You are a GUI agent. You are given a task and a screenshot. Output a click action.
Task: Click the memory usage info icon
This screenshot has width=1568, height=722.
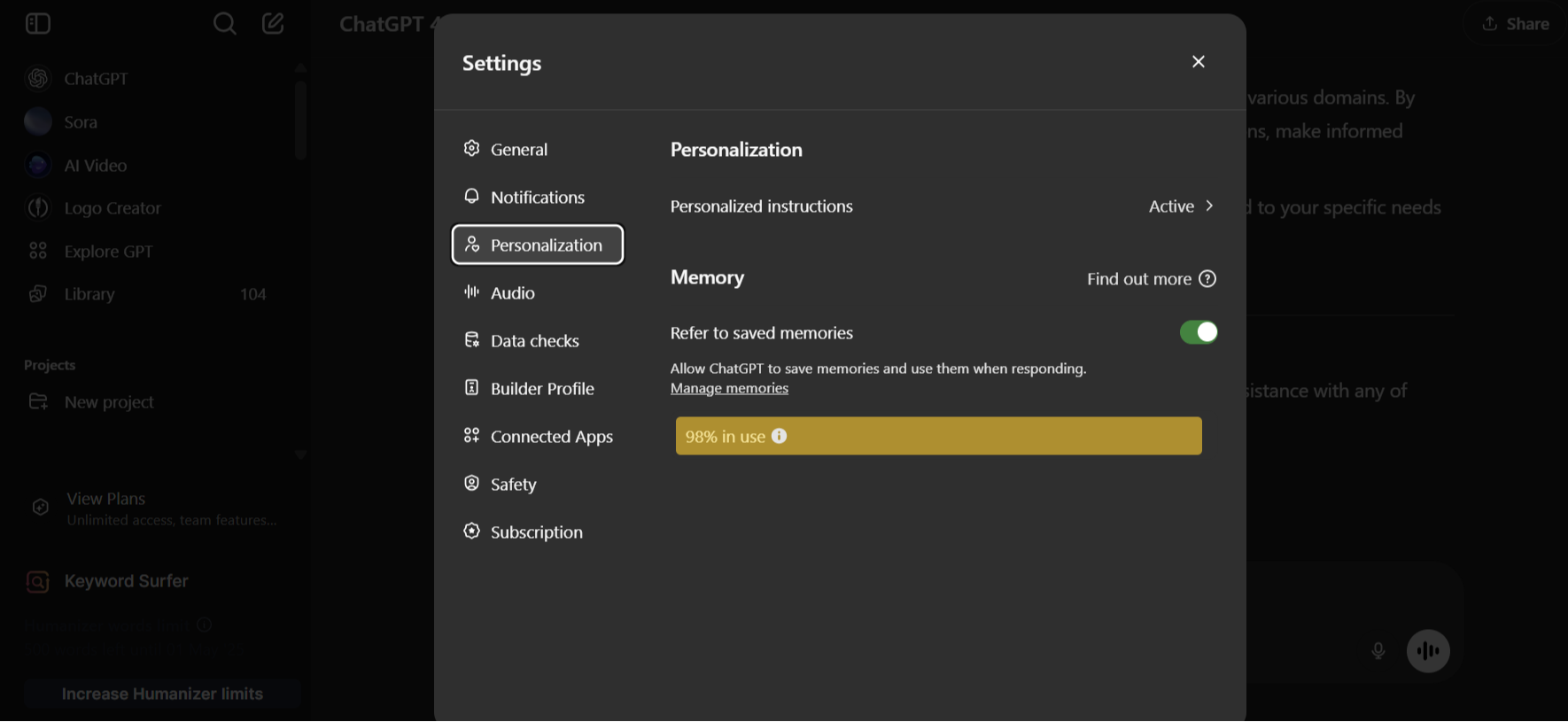tap(779, 436)
